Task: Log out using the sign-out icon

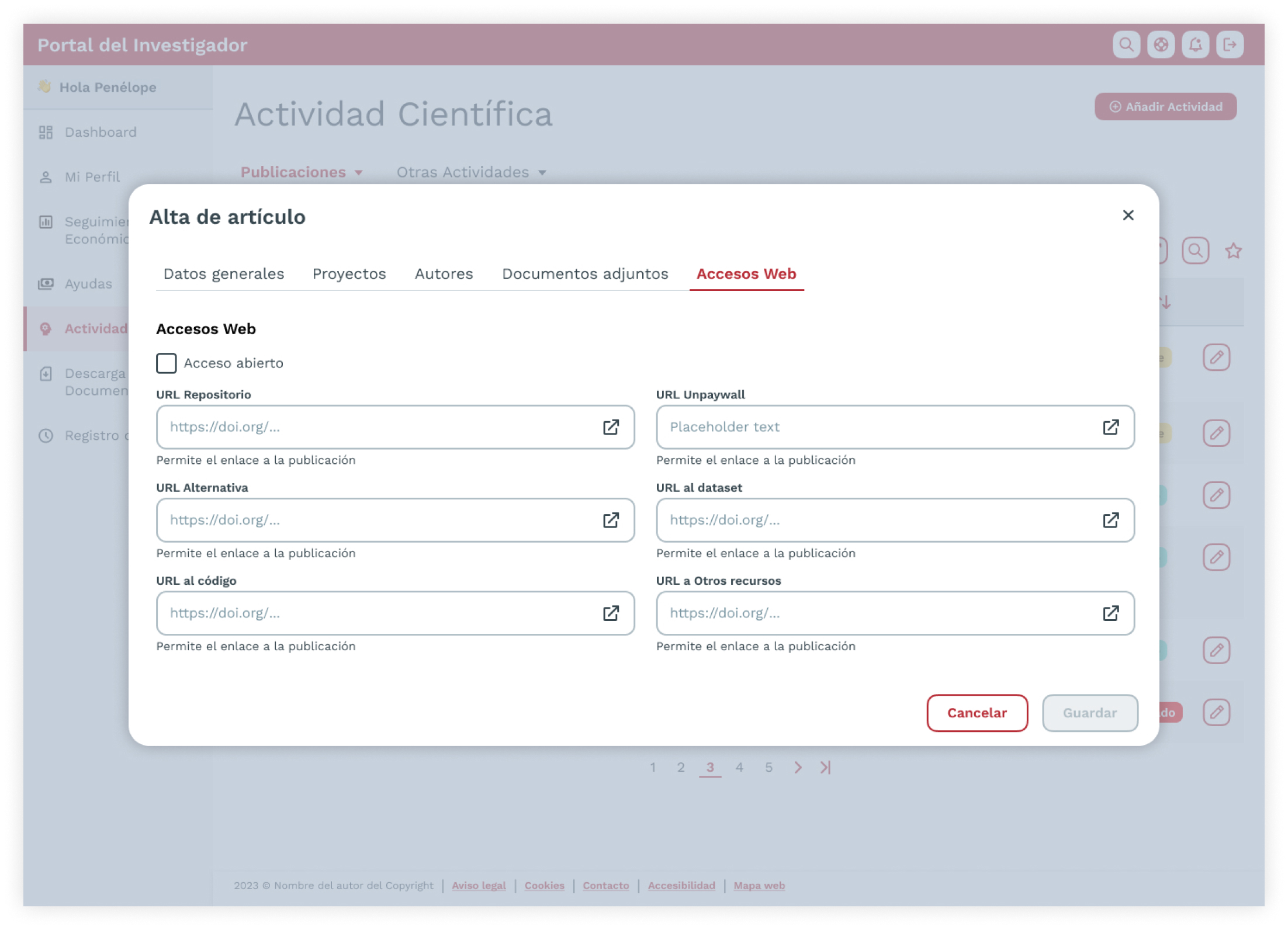Action: (1230, 44)
